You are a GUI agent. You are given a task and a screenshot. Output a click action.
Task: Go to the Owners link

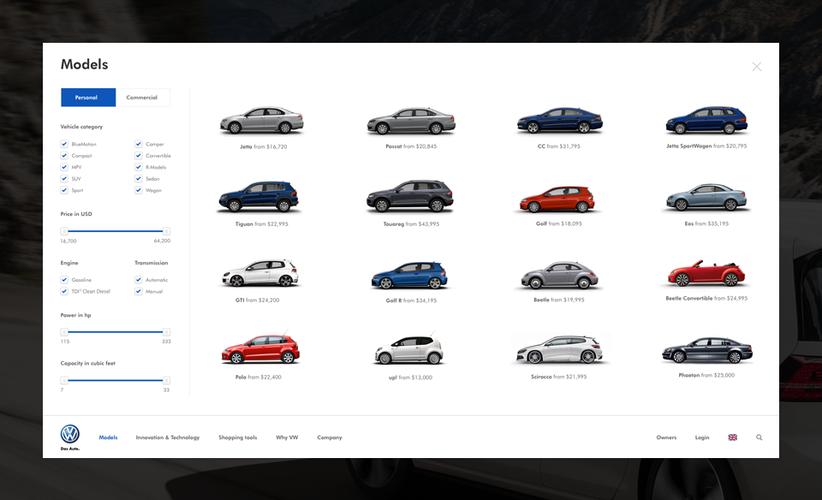[666, 437]
